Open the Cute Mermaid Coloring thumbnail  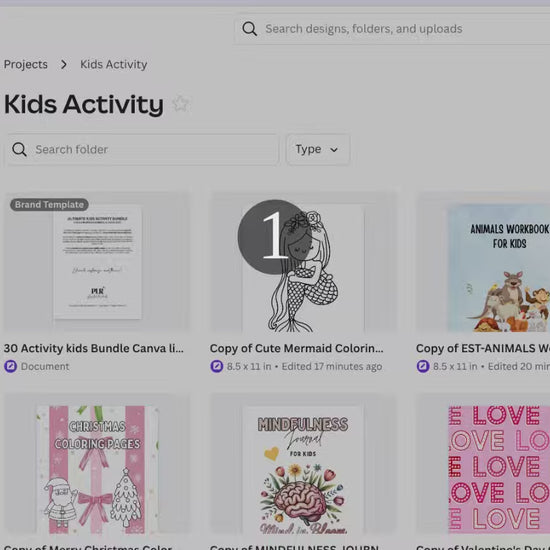coord(303,262)
